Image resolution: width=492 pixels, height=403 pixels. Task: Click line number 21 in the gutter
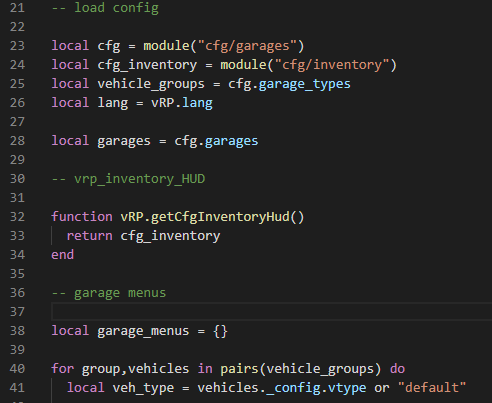pyautogui.click(x=17, y=8)
